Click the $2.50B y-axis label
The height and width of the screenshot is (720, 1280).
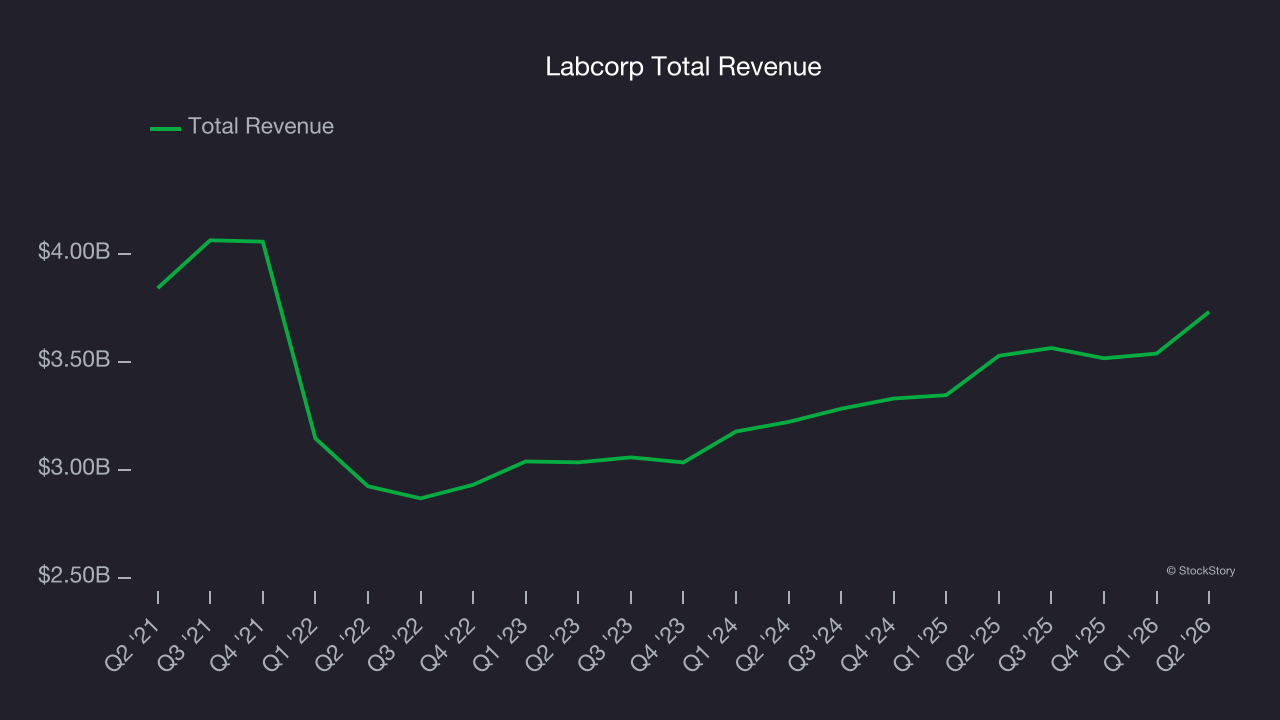click(x=74, y=576)
